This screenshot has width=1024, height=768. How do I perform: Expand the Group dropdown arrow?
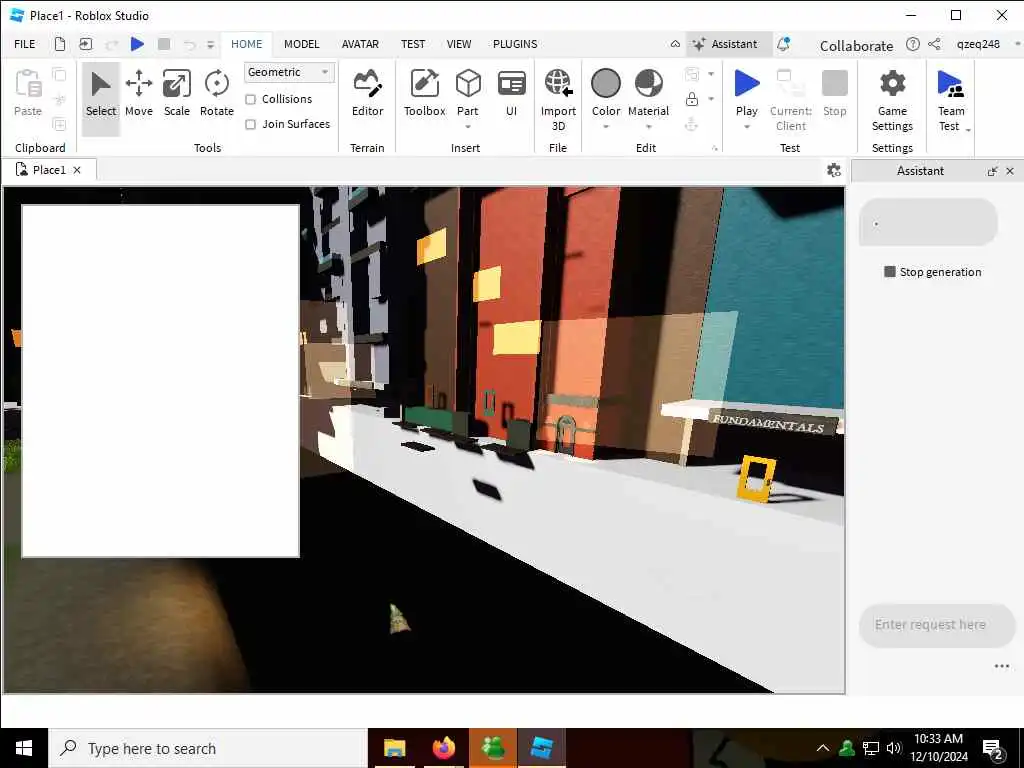point(711,74)
